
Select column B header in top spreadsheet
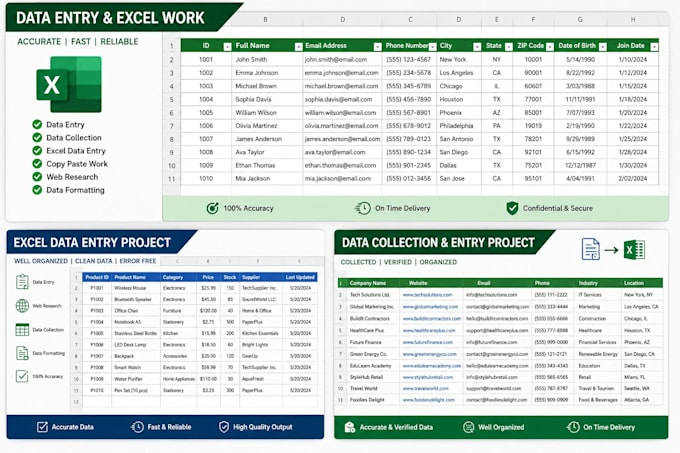click(265, 20)
